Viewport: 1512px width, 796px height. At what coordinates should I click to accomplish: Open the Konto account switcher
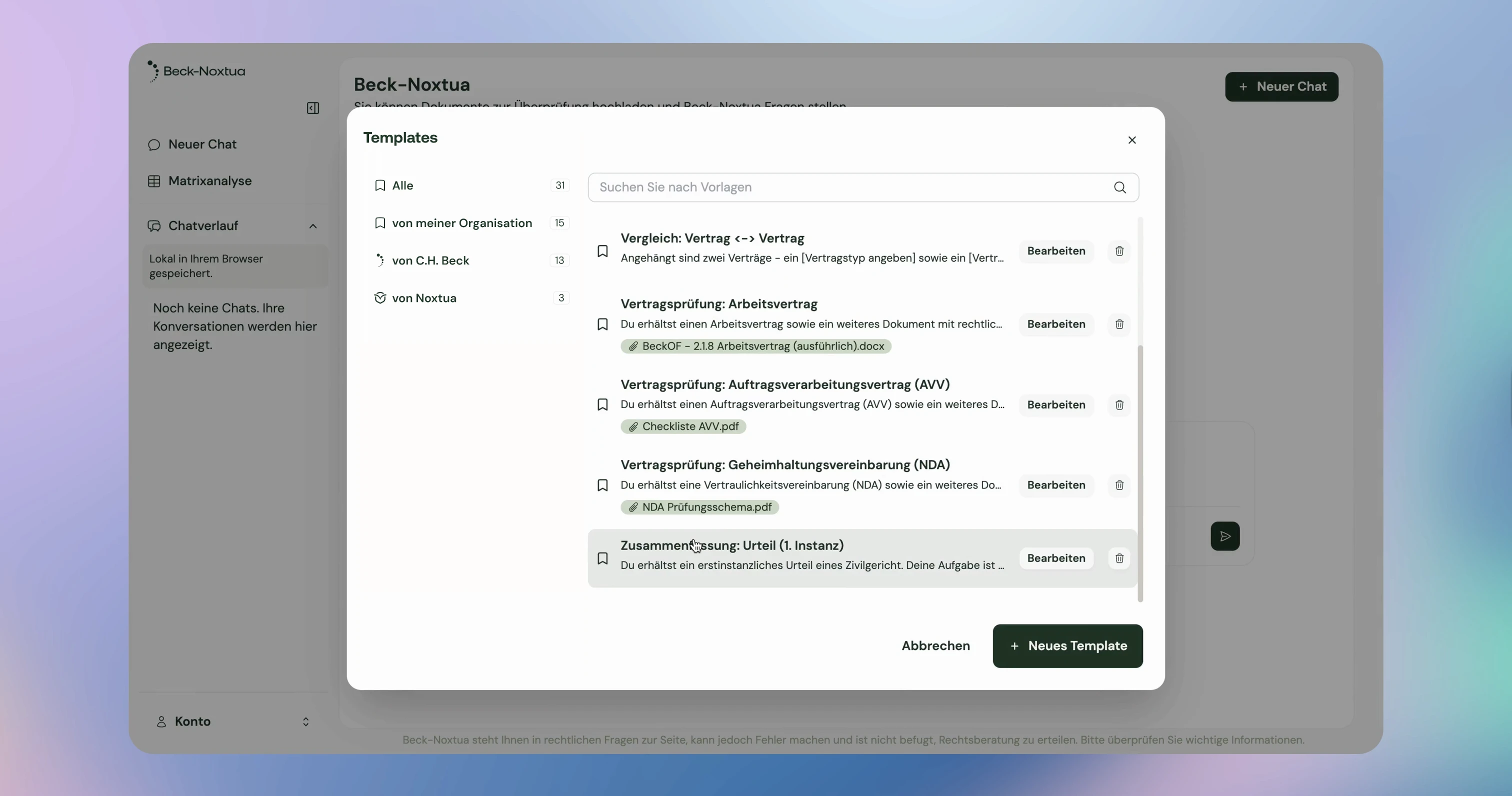pyautogui.click(x=232, y=721)
